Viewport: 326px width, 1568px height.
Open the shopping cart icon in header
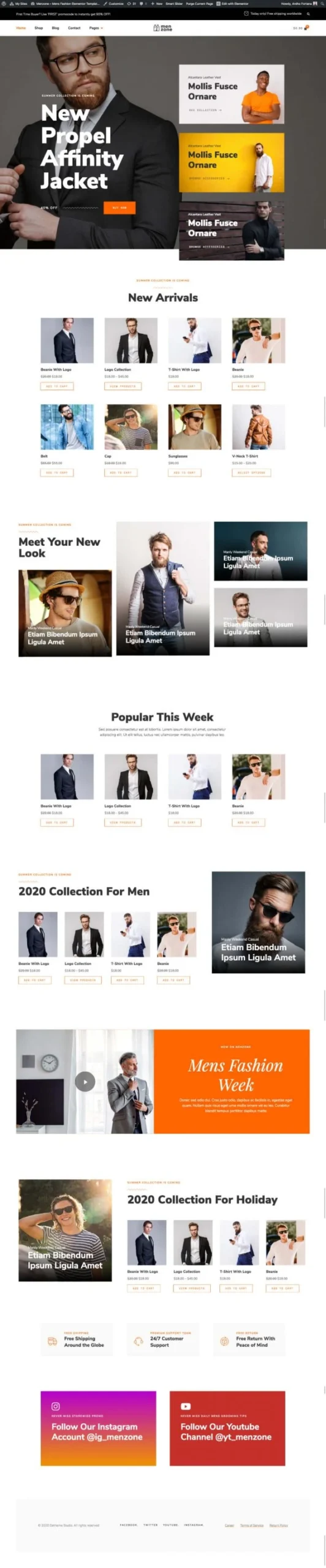click(306, 28)
